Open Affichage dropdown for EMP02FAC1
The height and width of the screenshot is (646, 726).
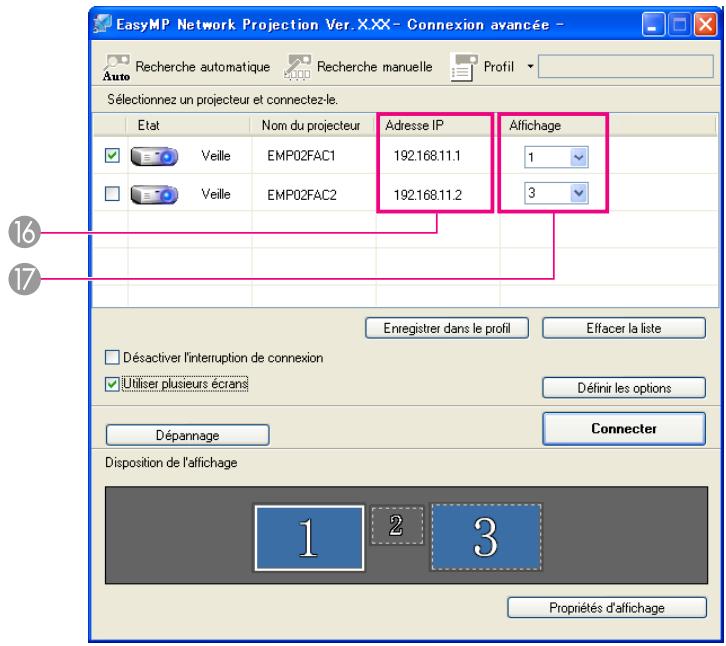(x=579, y=157)
